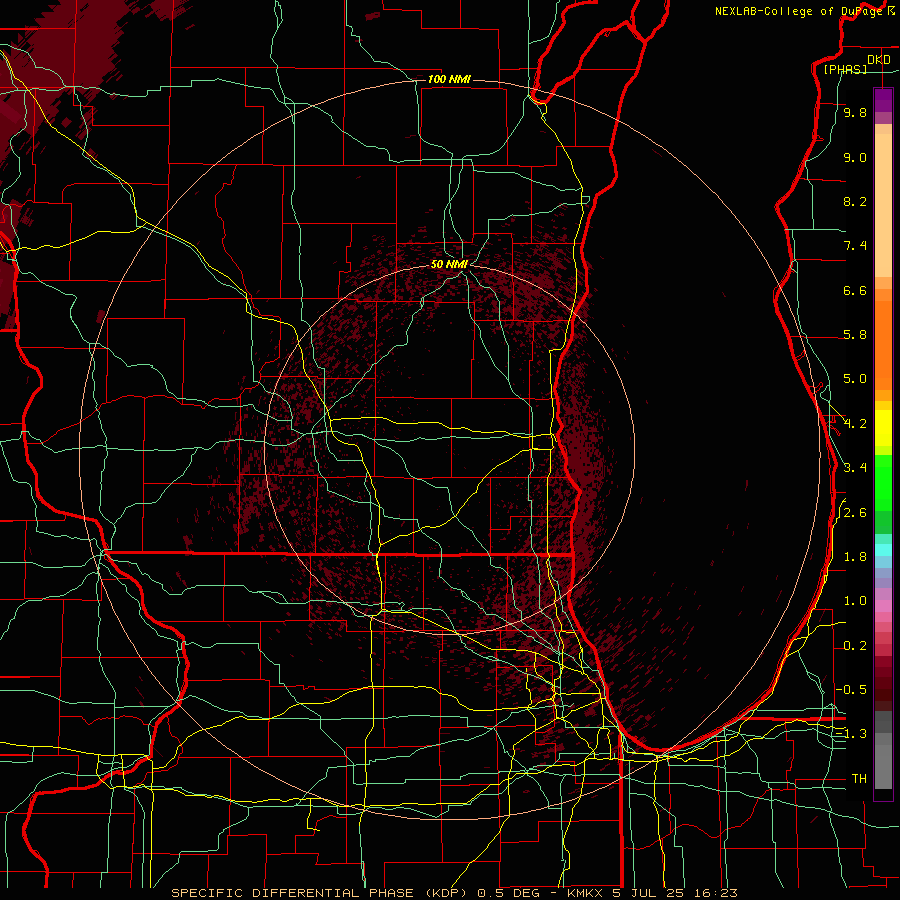Screen dimensions: 900x900
Task: Pick the yellow color bar segment
Action: (x=883, y=428)
